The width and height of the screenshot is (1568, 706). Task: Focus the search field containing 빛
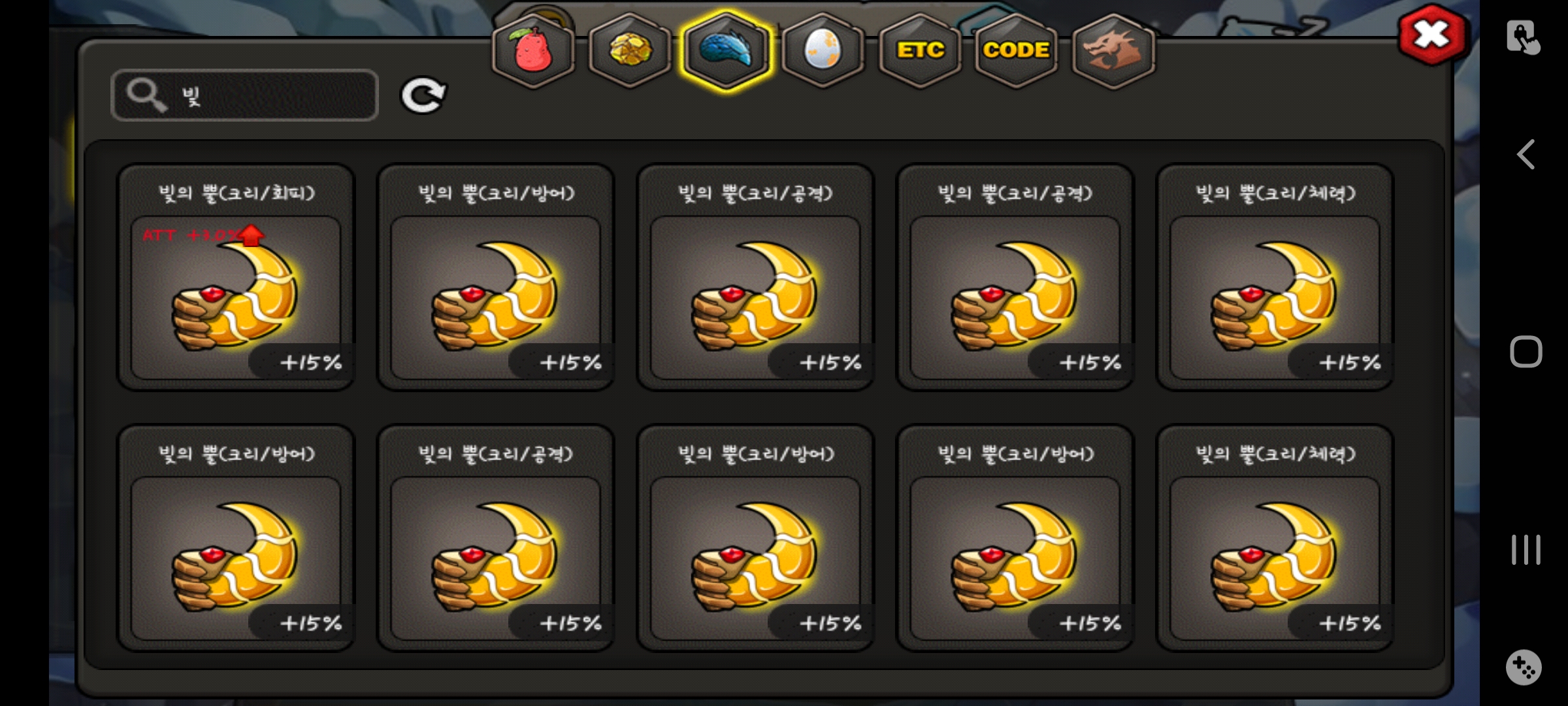[245, 95]
